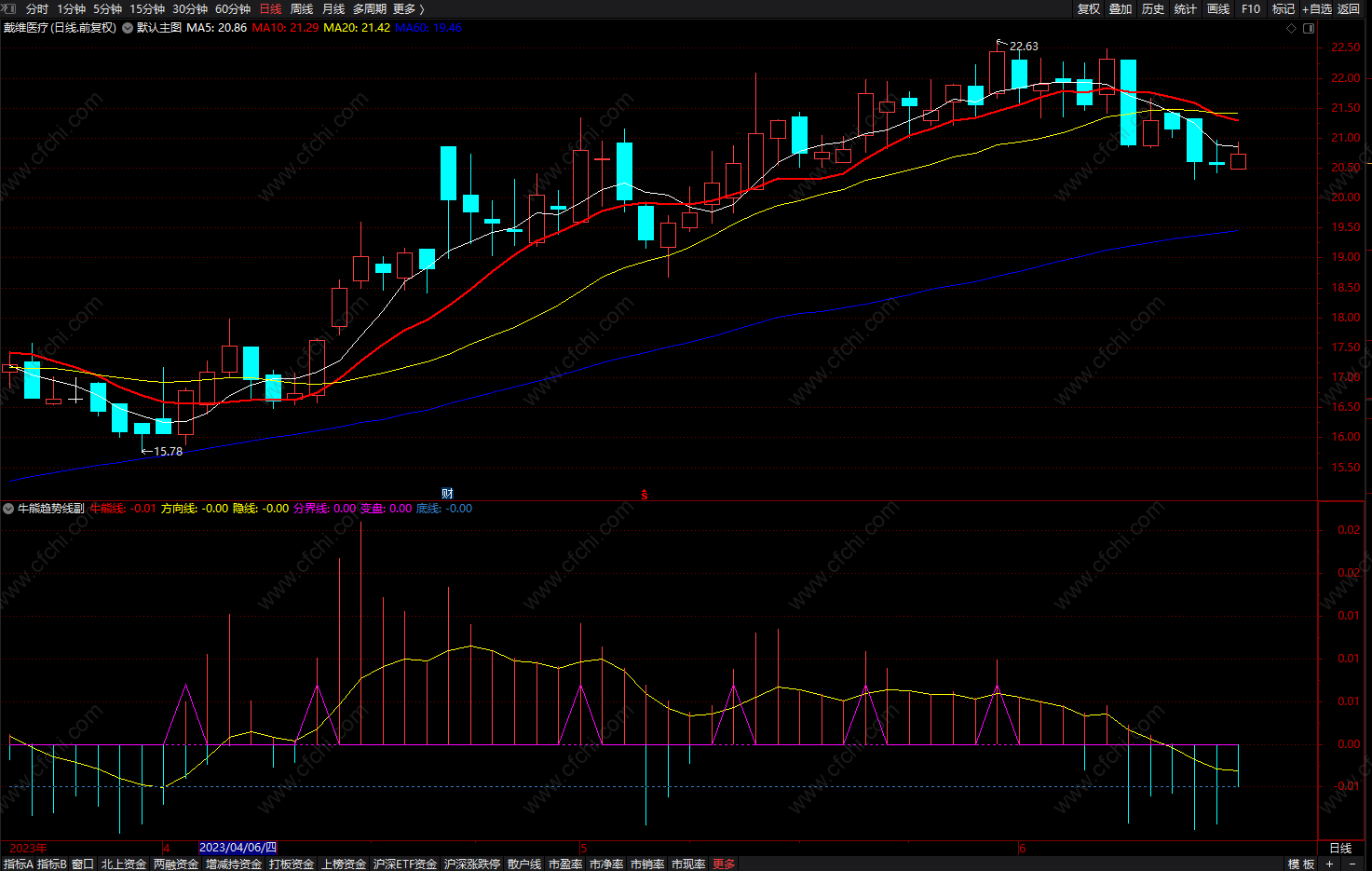This screenshot has height=871, width=1372.
Task: Select the 沪深ETF资金 indicator
Action: click(x=405, y=864)
